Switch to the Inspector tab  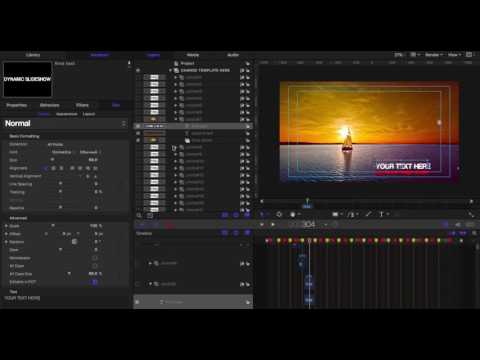[100, 55]
